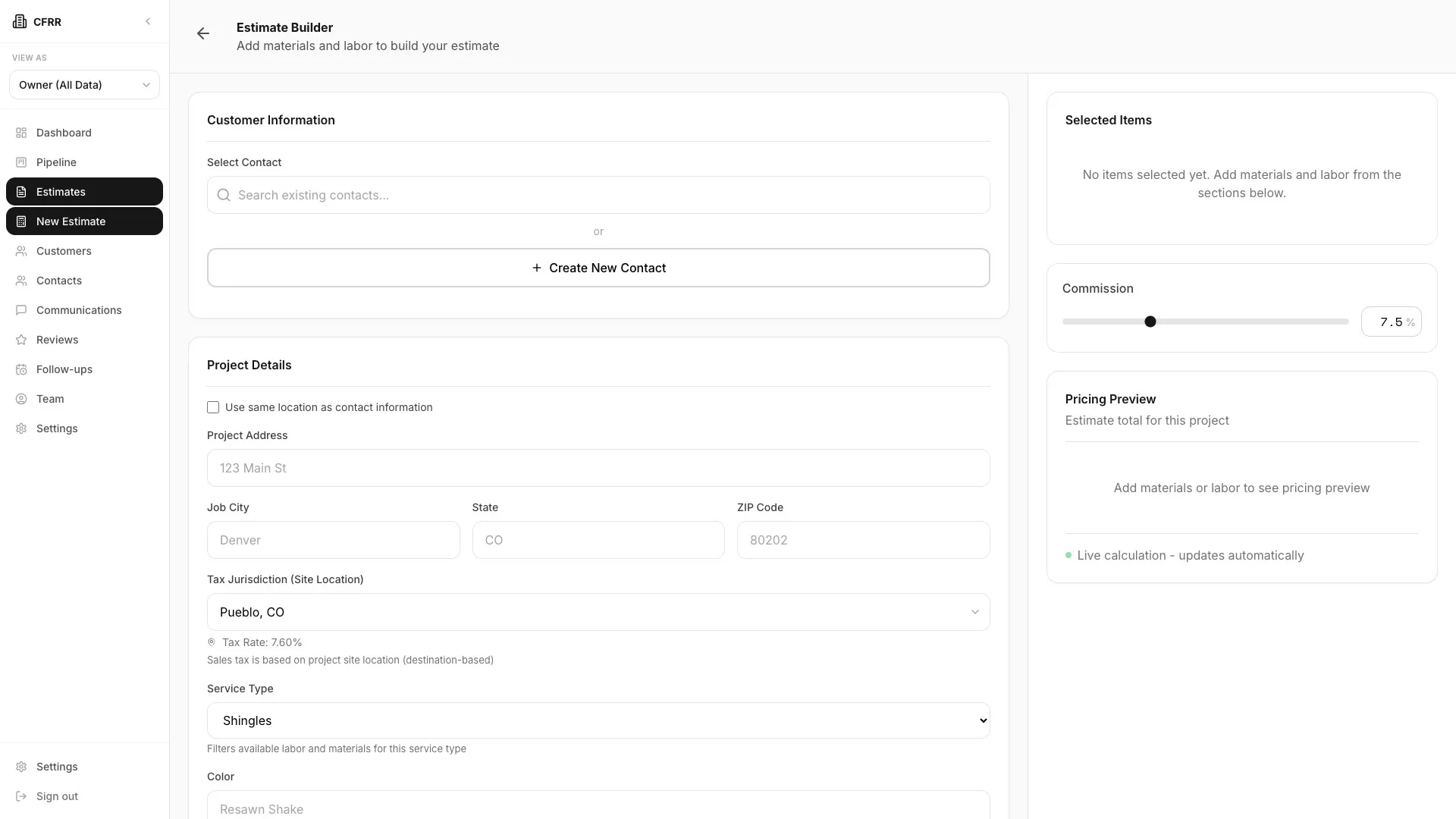The height and width of the screenshot is (819, 1456).
Task: Click the Sign out icon in the sidebar
Action: [21, 796]
